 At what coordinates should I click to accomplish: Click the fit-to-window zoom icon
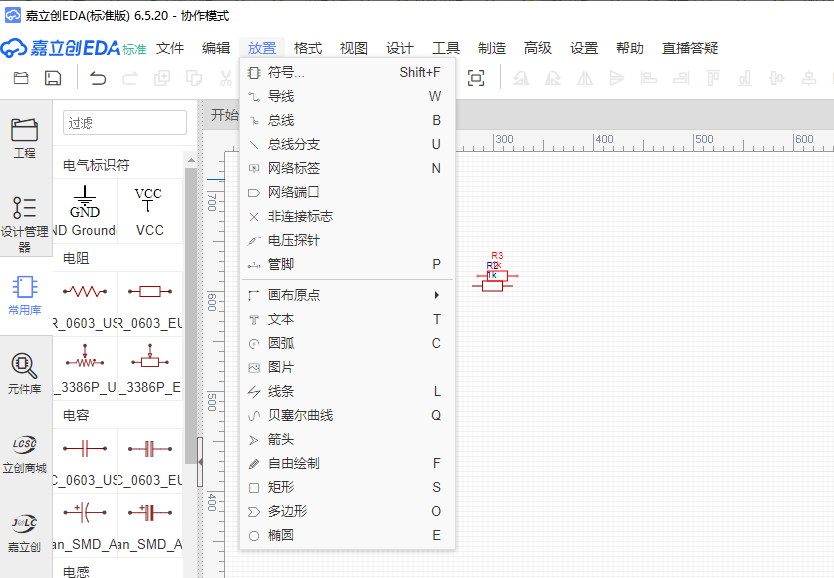[476, 78]
